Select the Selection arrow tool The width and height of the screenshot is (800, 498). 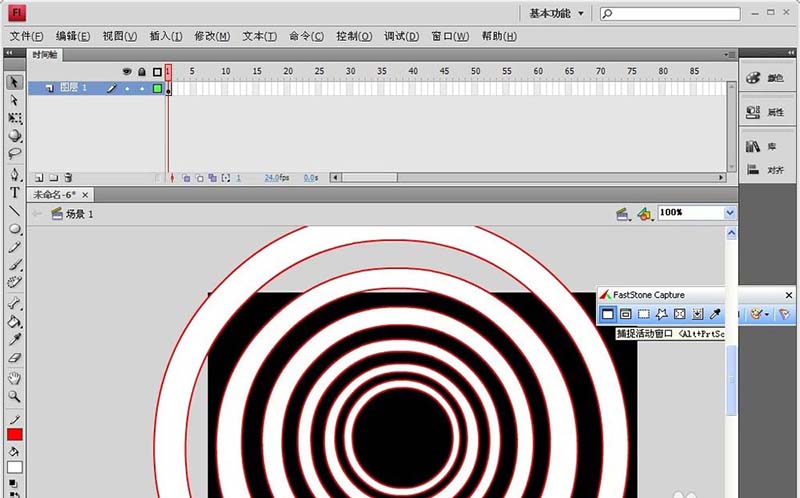tap(14, 82)
